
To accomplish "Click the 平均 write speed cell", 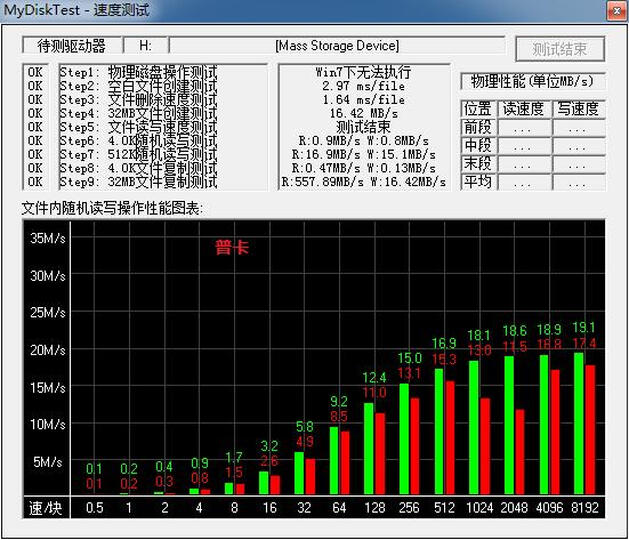I will 578,183.
